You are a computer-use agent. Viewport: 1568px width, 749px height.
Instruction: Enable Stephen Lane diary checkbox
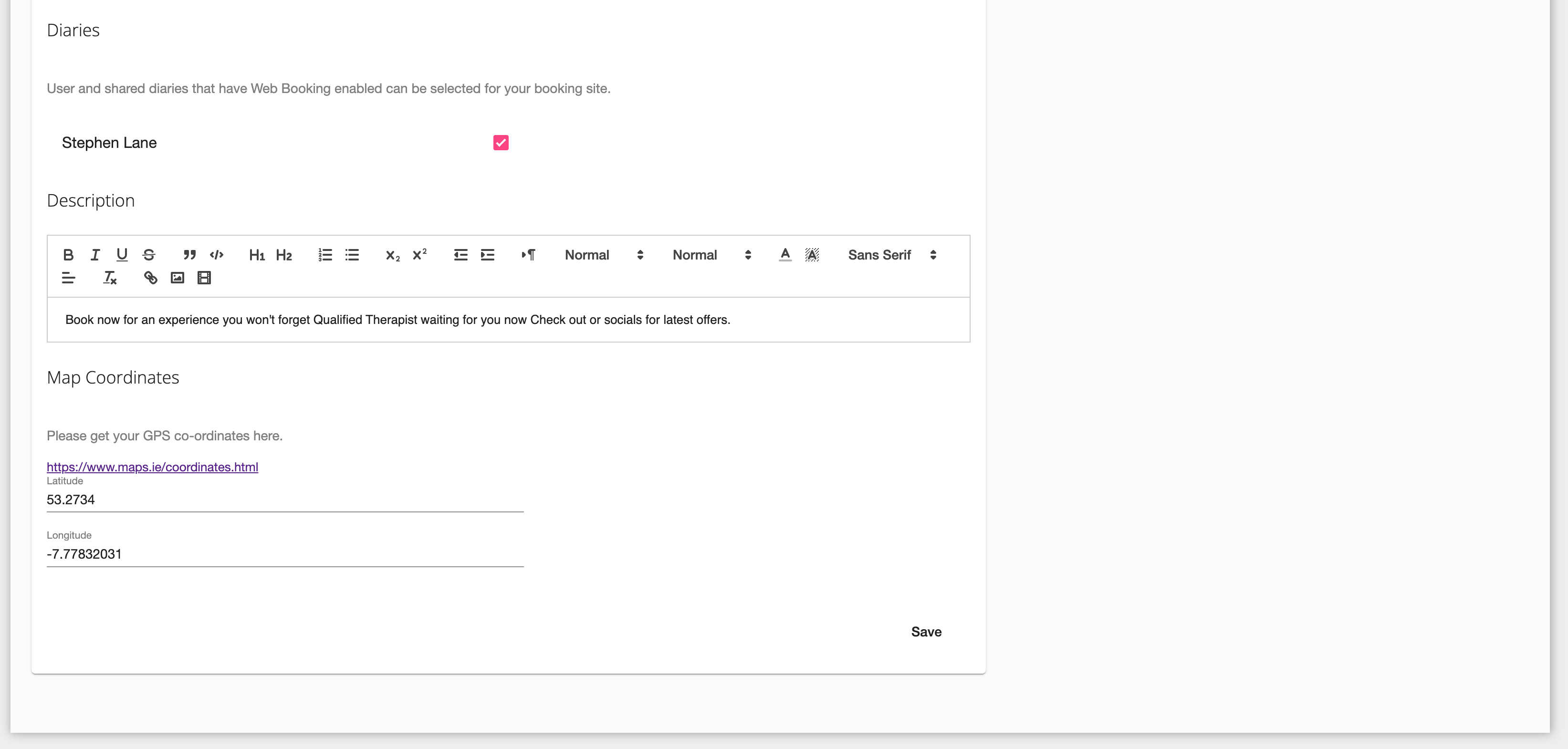pyautogui.click(x=501, y=141)
